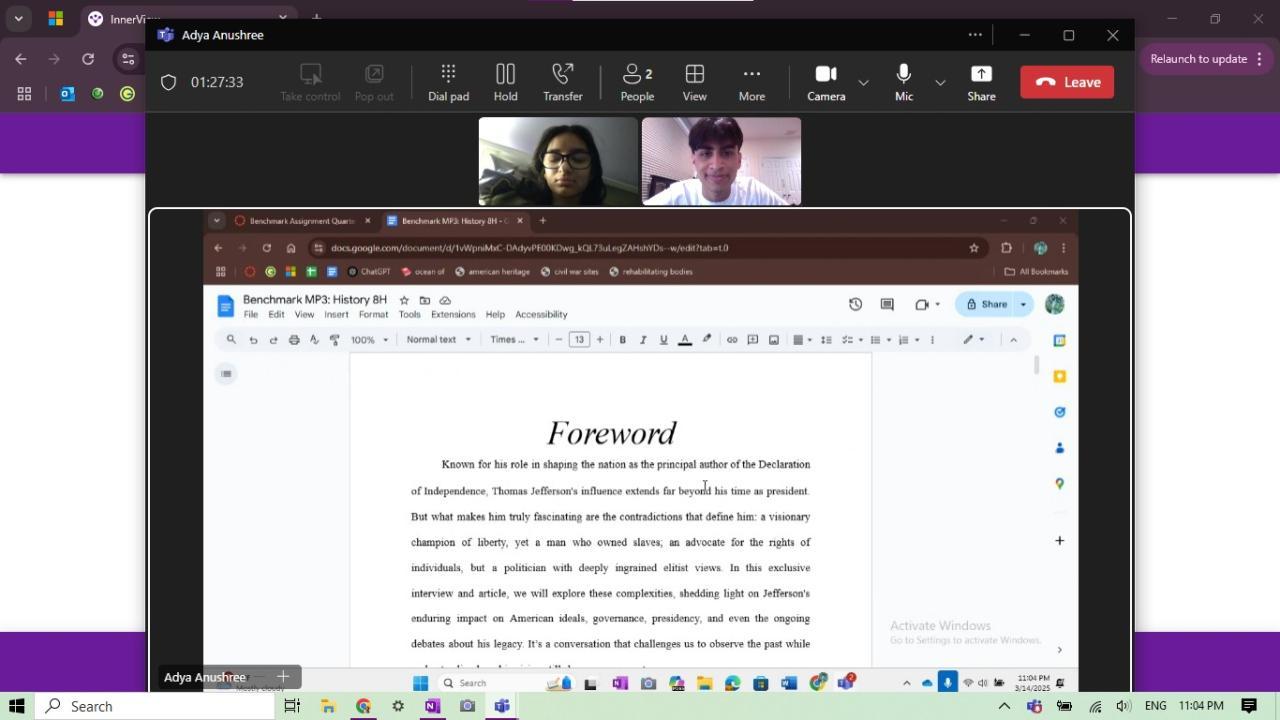Image resolution: width=1280 pixels, height=720 pixels.
Task: Open File Explorer from the taskbar
Action: pyautogui.click(x=327, y=706)
